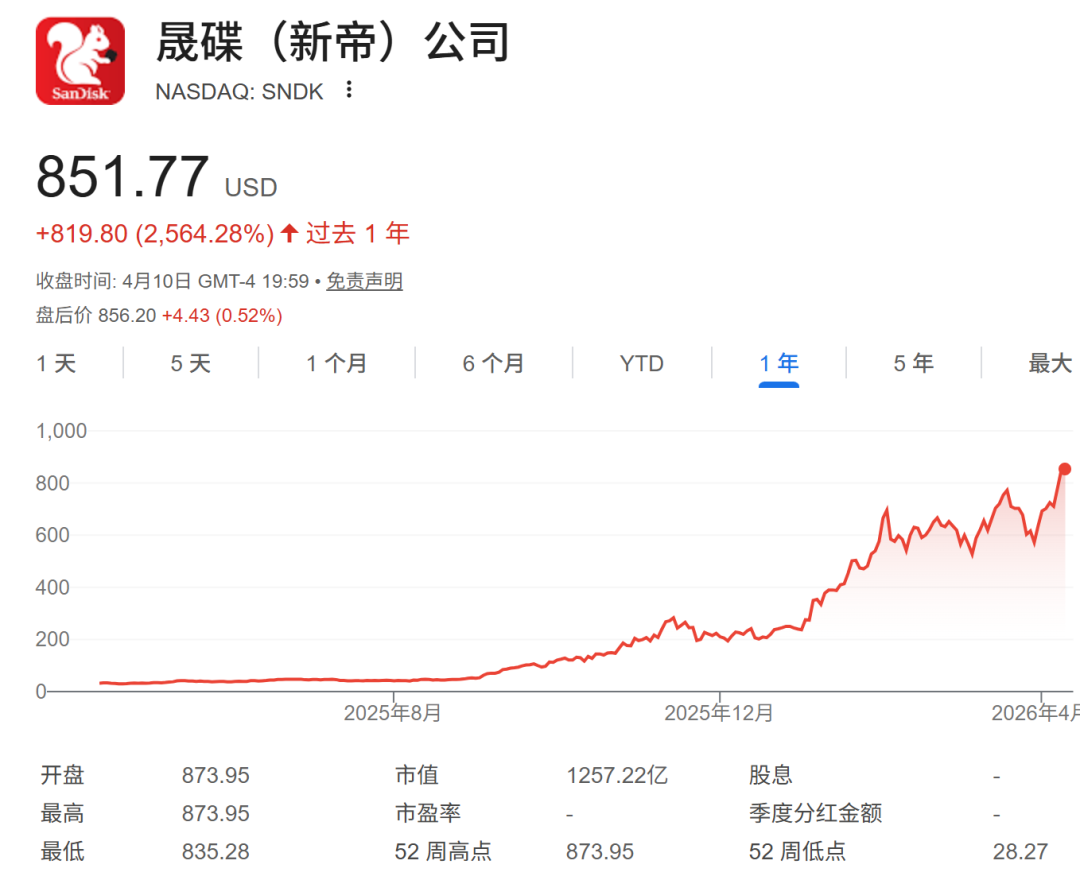Switch to the YTD chart view
The height and width of the screenshot is (876, 1080).
[640, 363]
